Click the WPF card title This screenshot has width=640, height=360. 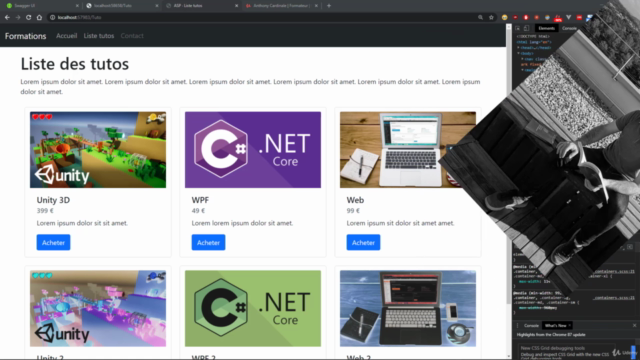coord(200,200)
